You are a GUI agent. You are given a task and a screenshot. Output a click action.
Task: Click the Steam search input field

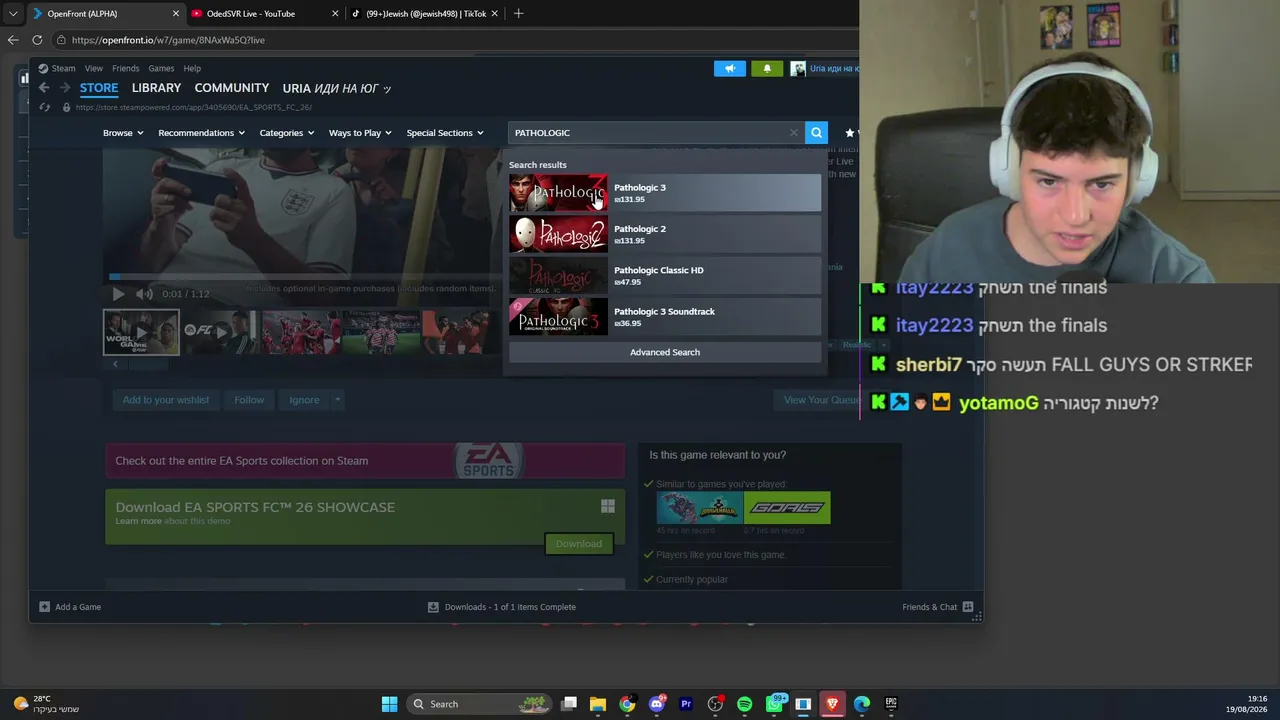[650, 133]
